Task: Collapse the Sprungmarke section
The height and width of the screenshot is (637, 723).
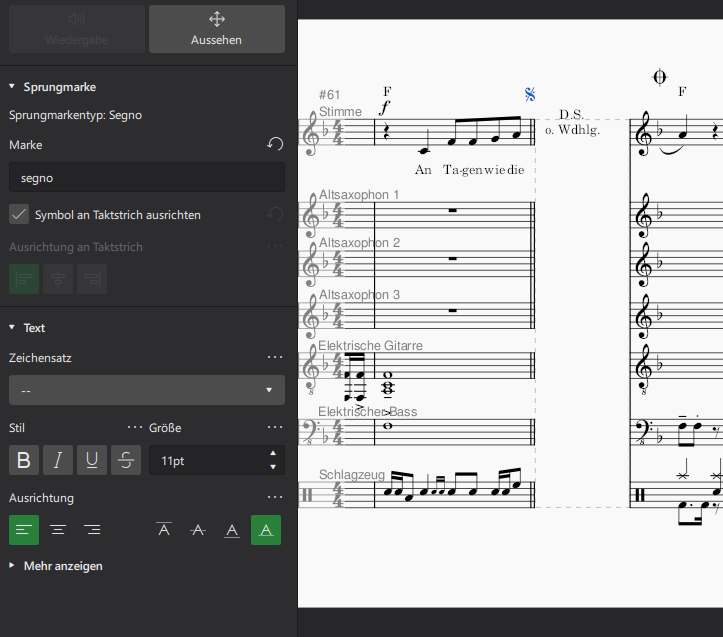Action: (13, 87)
